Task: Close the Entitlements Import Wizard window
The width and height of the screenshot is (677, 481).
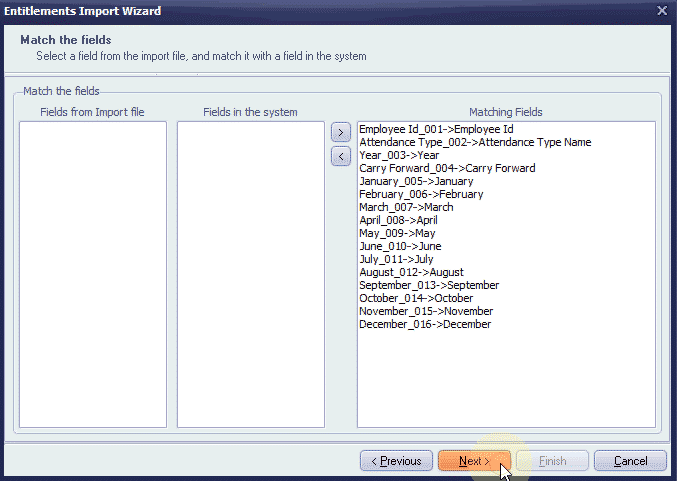Action: pos(662,10)
